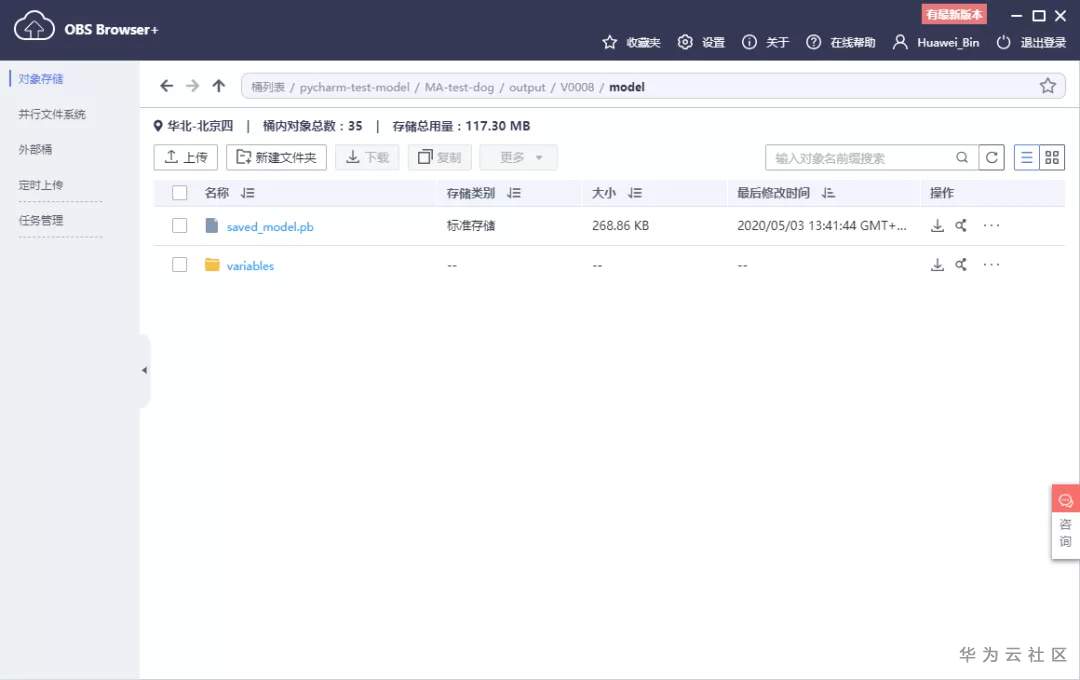
Task: Go up one level with up arrow
Action: pos(218,86)
